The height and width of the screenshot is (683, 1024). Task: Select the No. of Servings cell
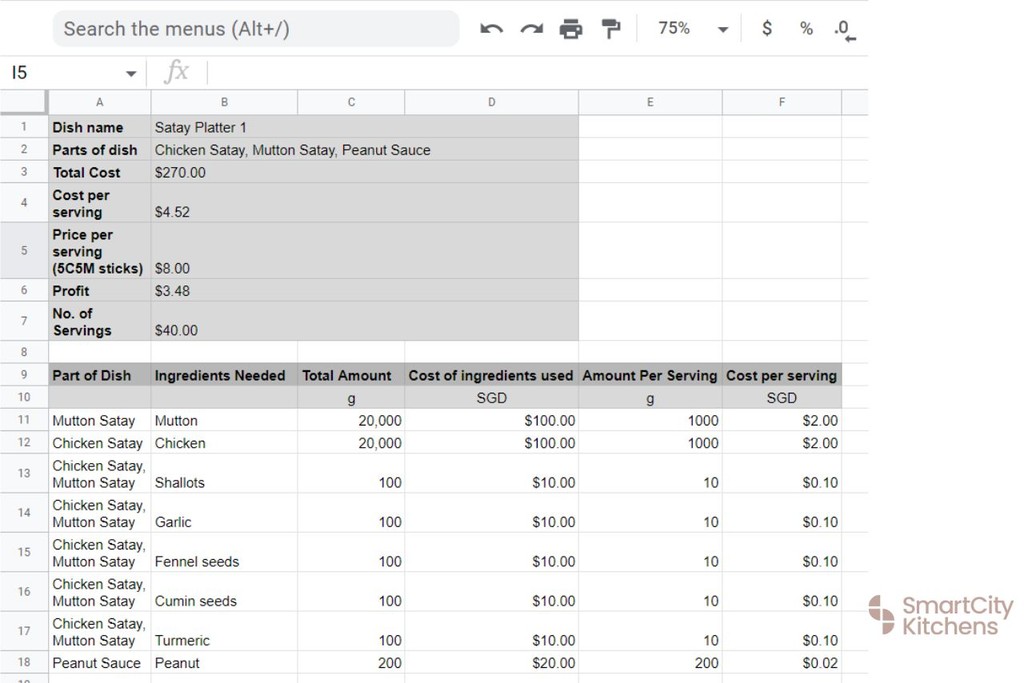tap(99, 321)
